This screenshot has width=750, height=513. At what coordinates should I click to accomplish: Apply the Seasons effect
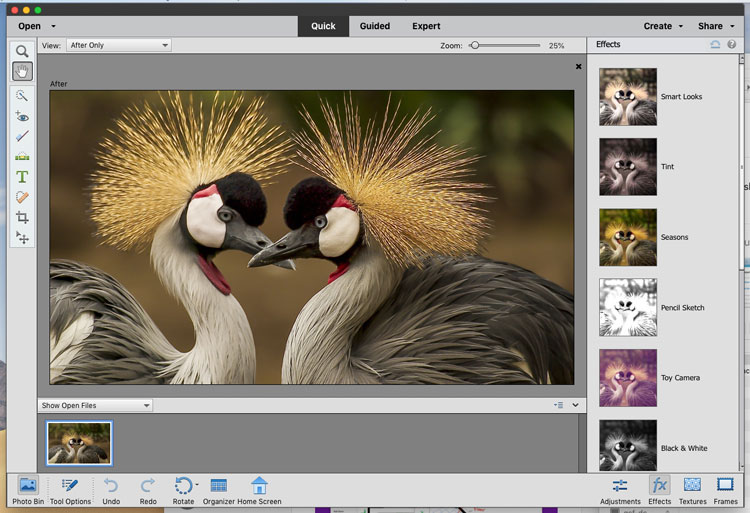coord(628,237)
